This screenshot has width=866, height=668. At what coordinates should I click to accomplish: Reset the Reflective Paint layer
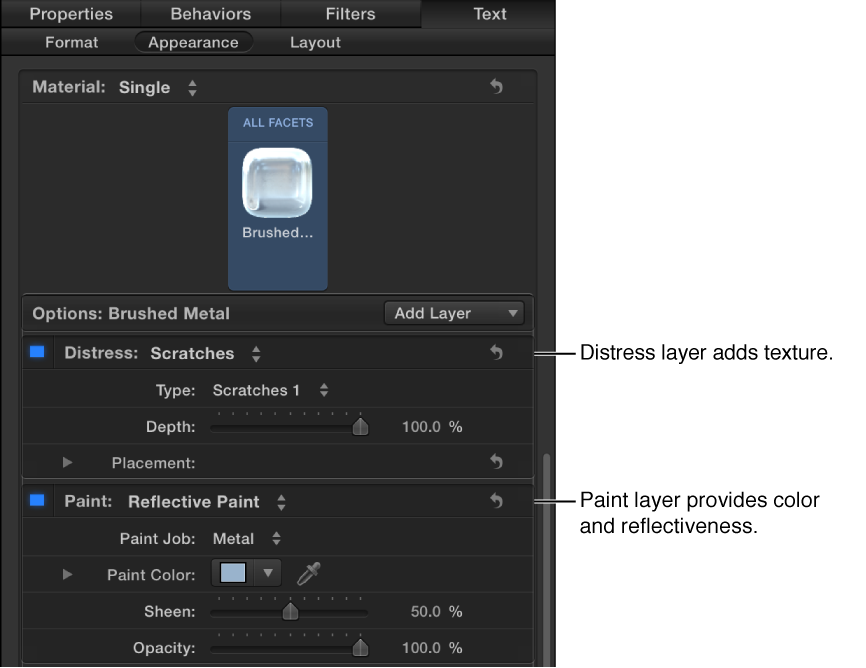coord(497,501)
